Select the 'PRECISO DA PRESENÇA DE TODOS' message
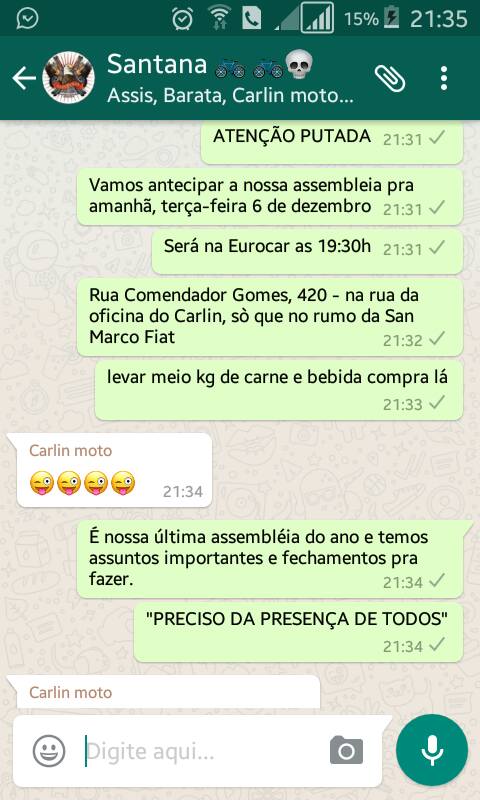The image size is (480, 800). (x=298, y=632)
